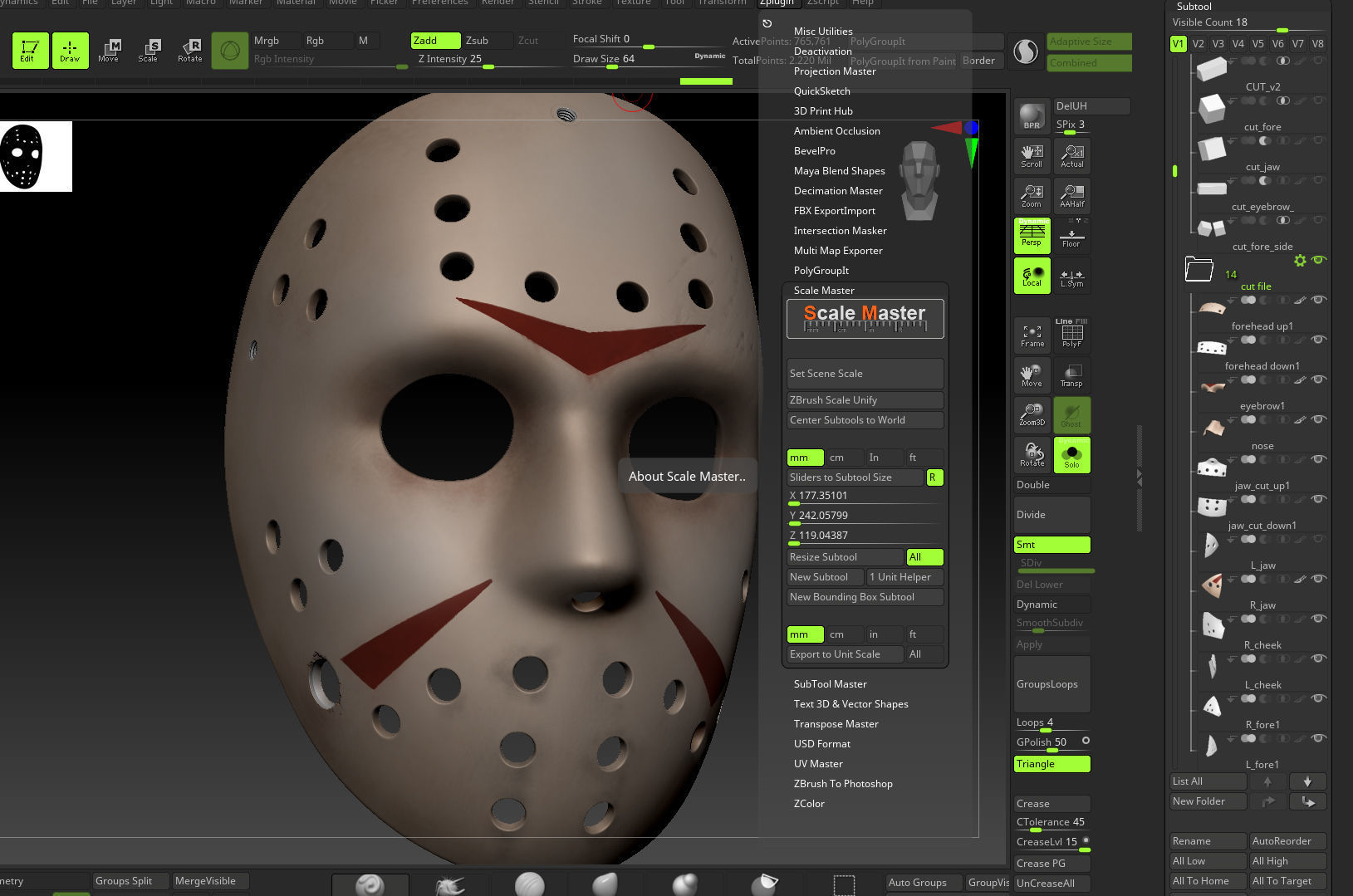The width and height of the screenshot is (1353, 896).
Task: Move subtool down with arrow button
Action: tap(1307, 781)
